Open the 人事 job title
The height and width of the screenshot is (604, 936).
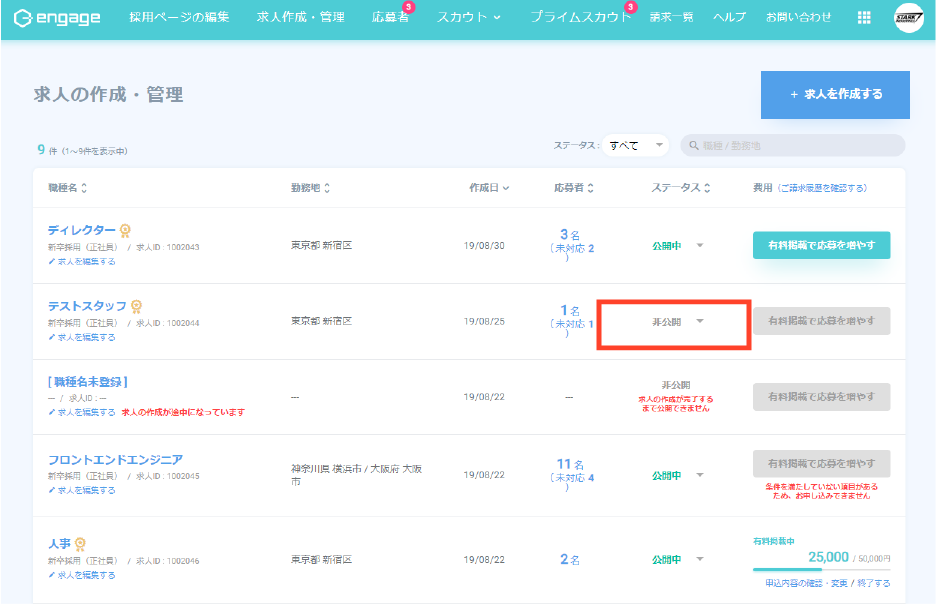pyautogui.click(x=59, y=544)
